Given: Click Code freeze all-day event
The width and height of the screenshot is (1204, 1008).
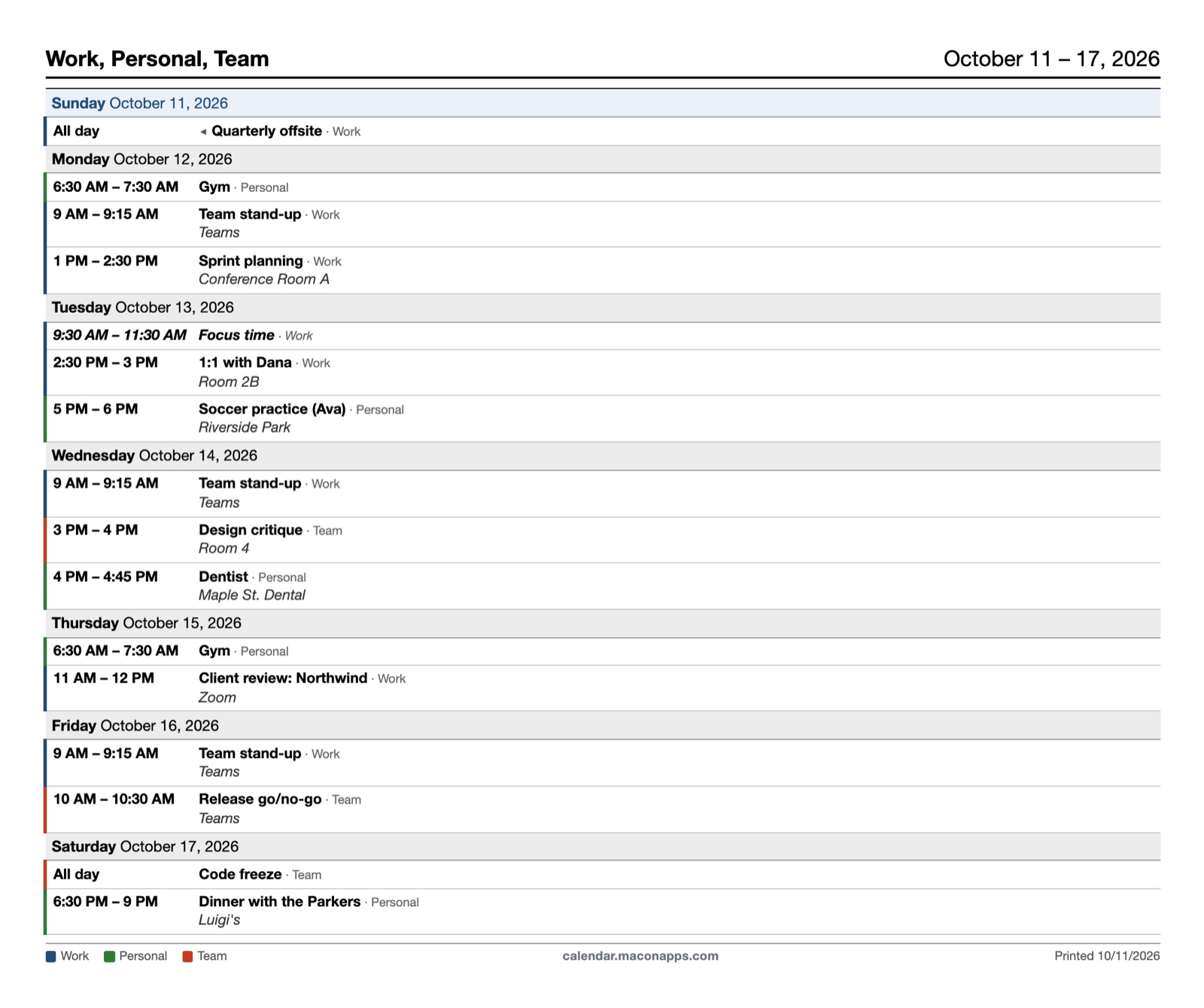Looking at the screenshot, I should tap(240, 874).
